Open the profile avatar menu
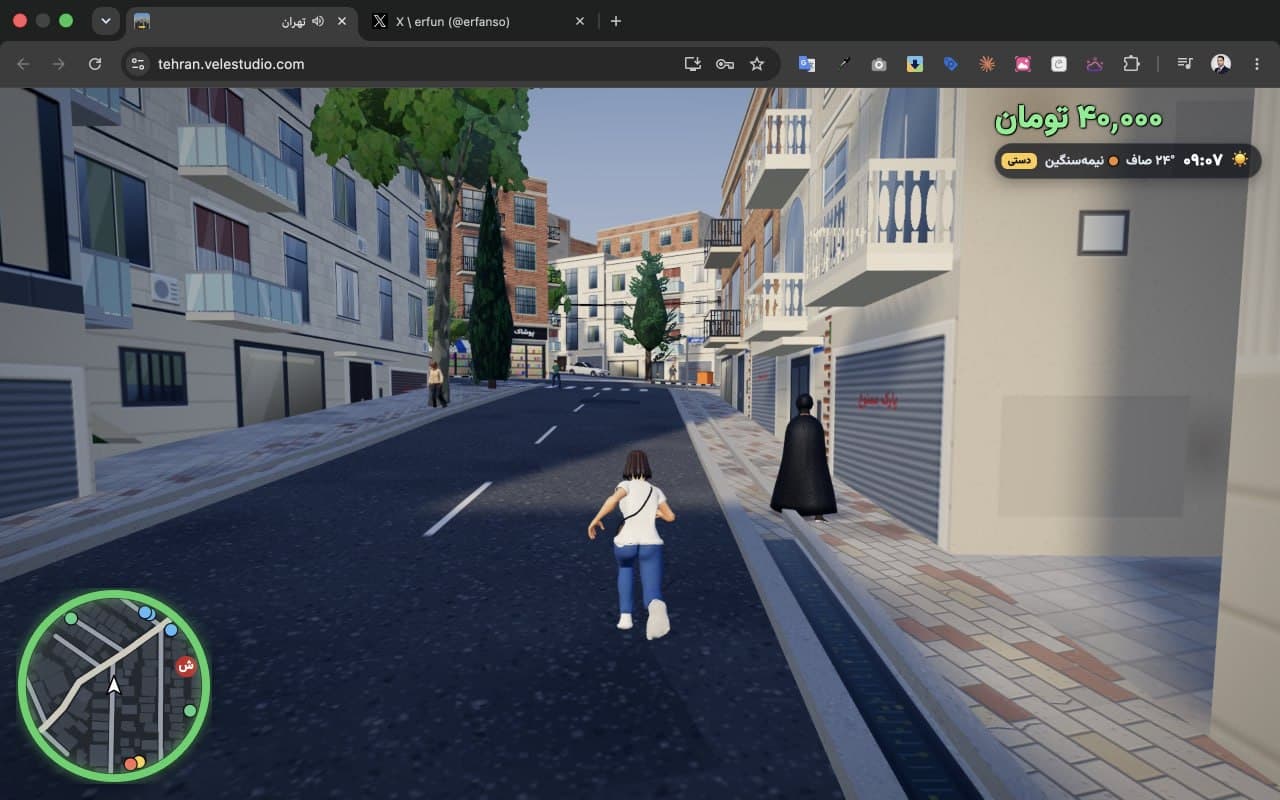The image size is (1280, 800). tap(1221, 64)
